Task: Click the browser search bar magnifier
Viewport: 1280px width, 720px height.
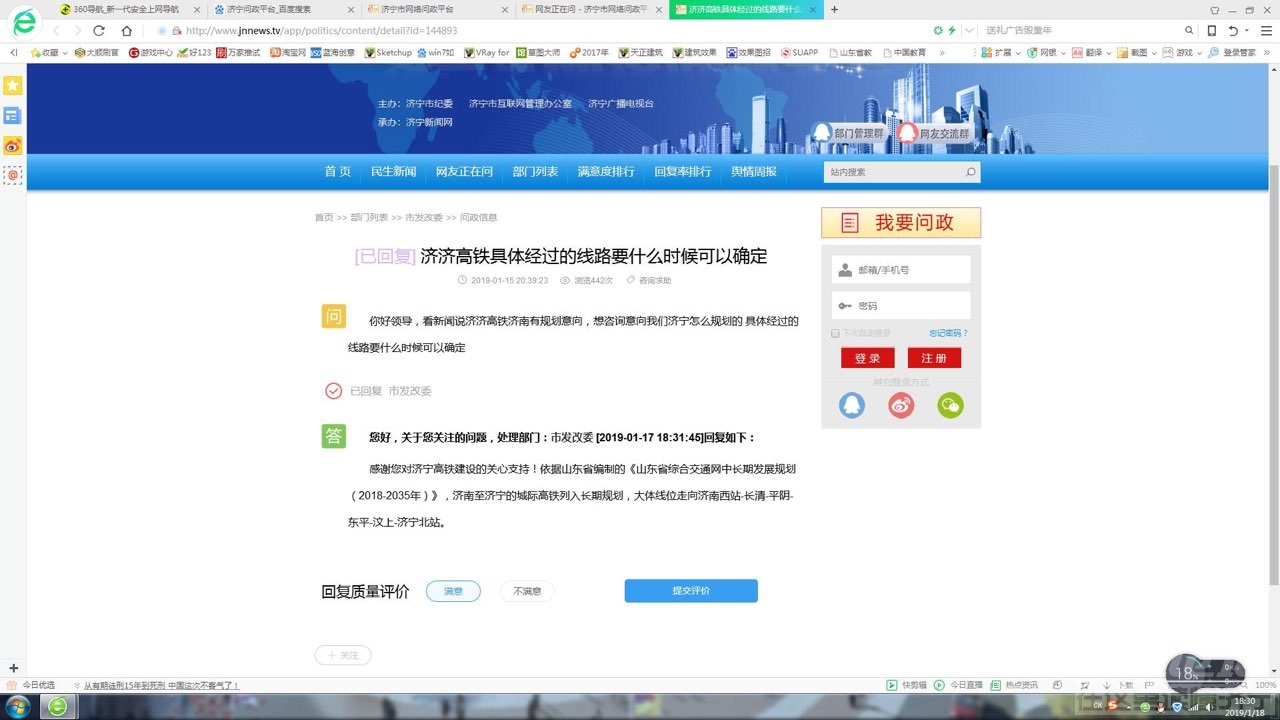Action: tap(1188, 31)
